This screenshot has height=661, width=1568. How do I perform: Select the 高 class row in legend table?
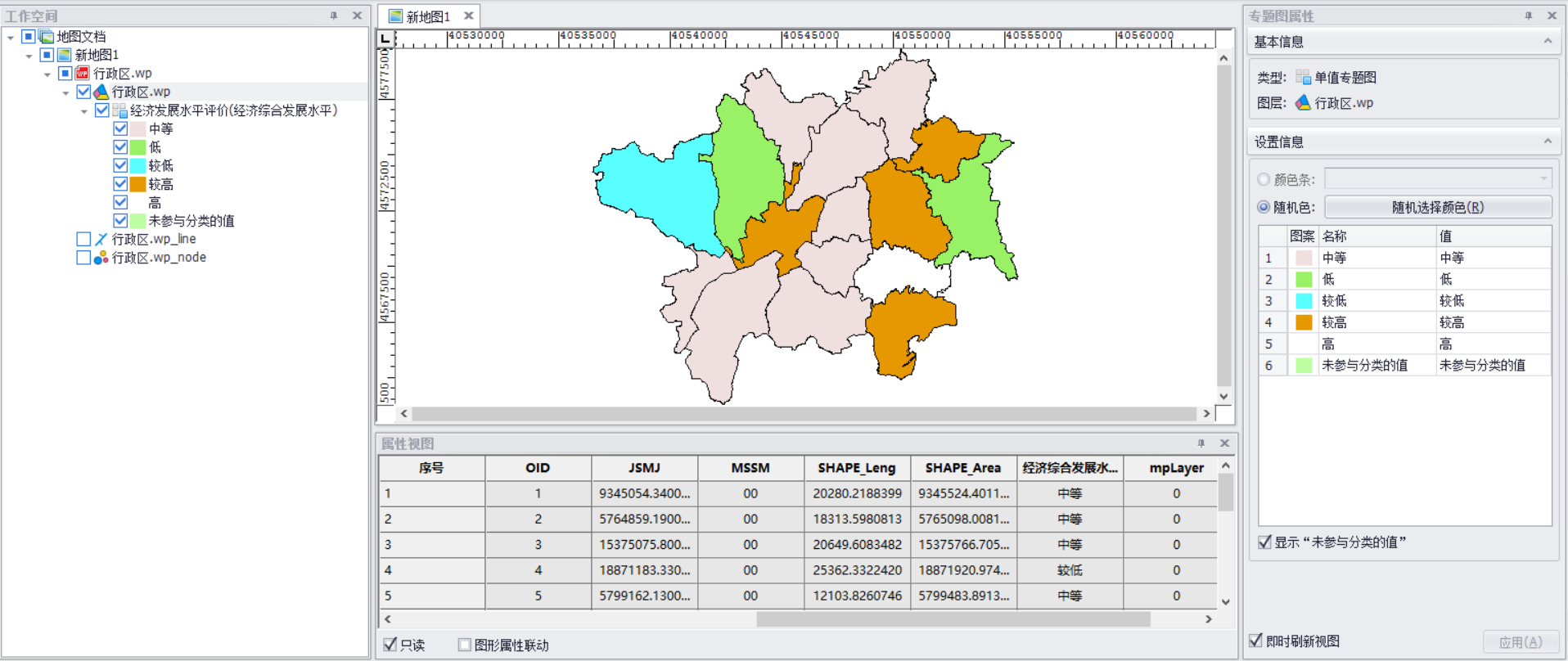(1404, 344)
